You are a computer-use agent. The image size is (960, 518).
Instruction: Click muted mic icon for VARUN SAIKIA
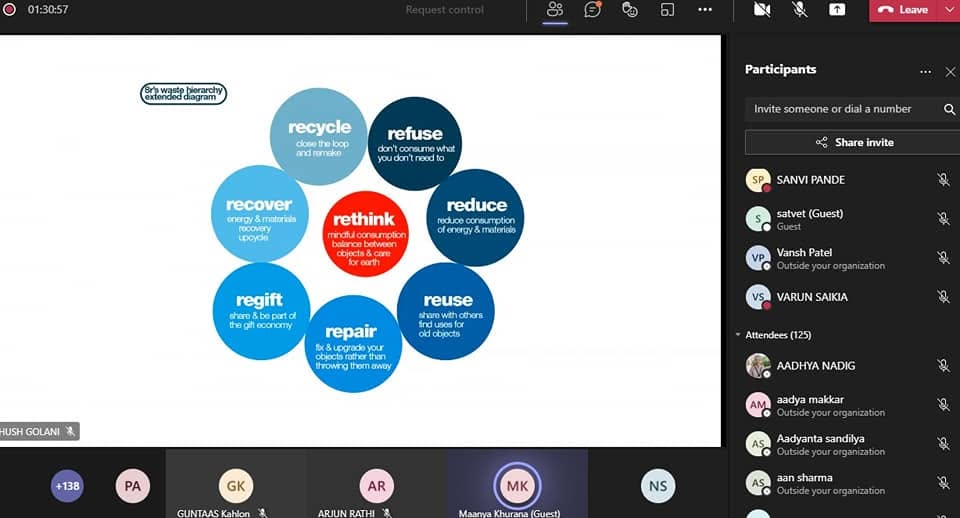[x=943, y=298]
